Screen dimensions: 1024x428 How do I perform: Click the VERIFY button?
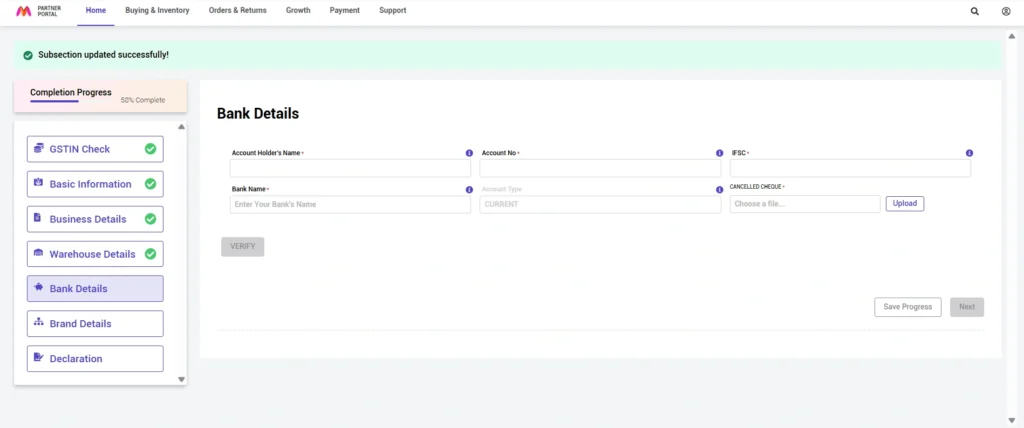(x=242, y=247)
